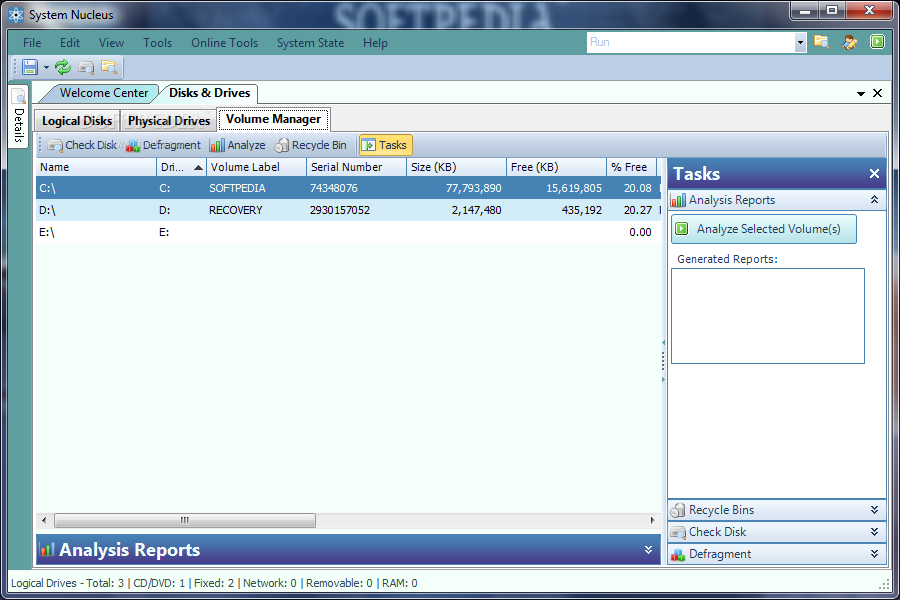Click the folder browse icon beside Run box
Viewport: 900px width, 600px height.
coord(822,42)
